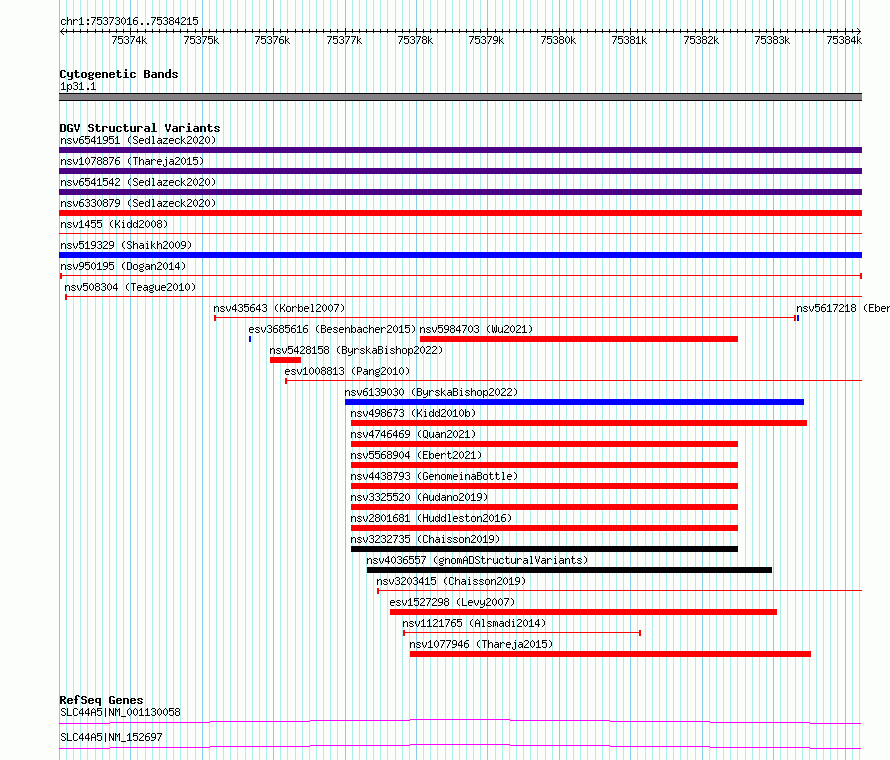Open the nsv6541951 Sedlazeck2020 purple variant
The image size is (890, 760).
pyautogui.click(x=460, y=150)
